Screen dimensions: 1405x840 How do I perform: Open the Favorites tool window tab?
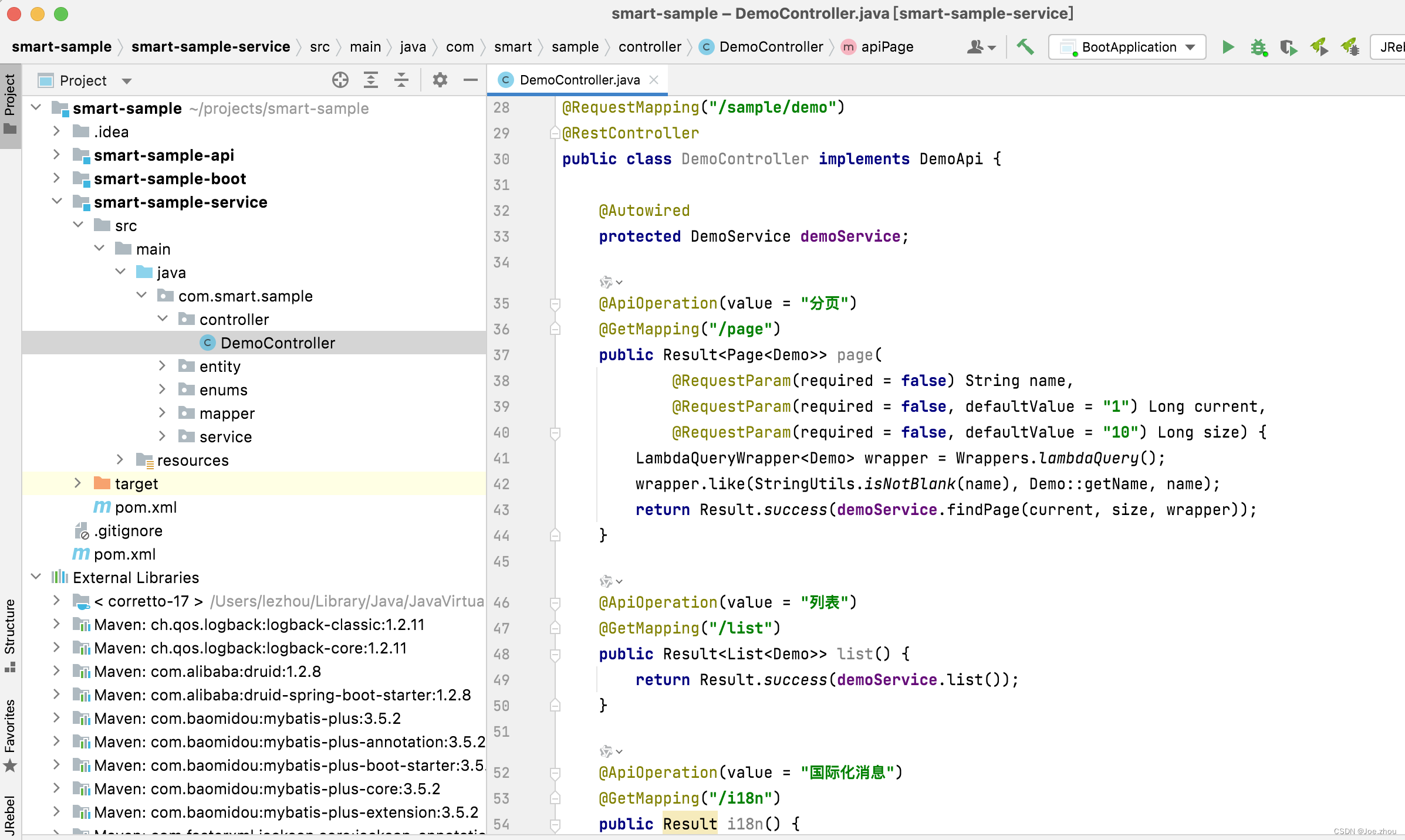[x=10, y=736]
